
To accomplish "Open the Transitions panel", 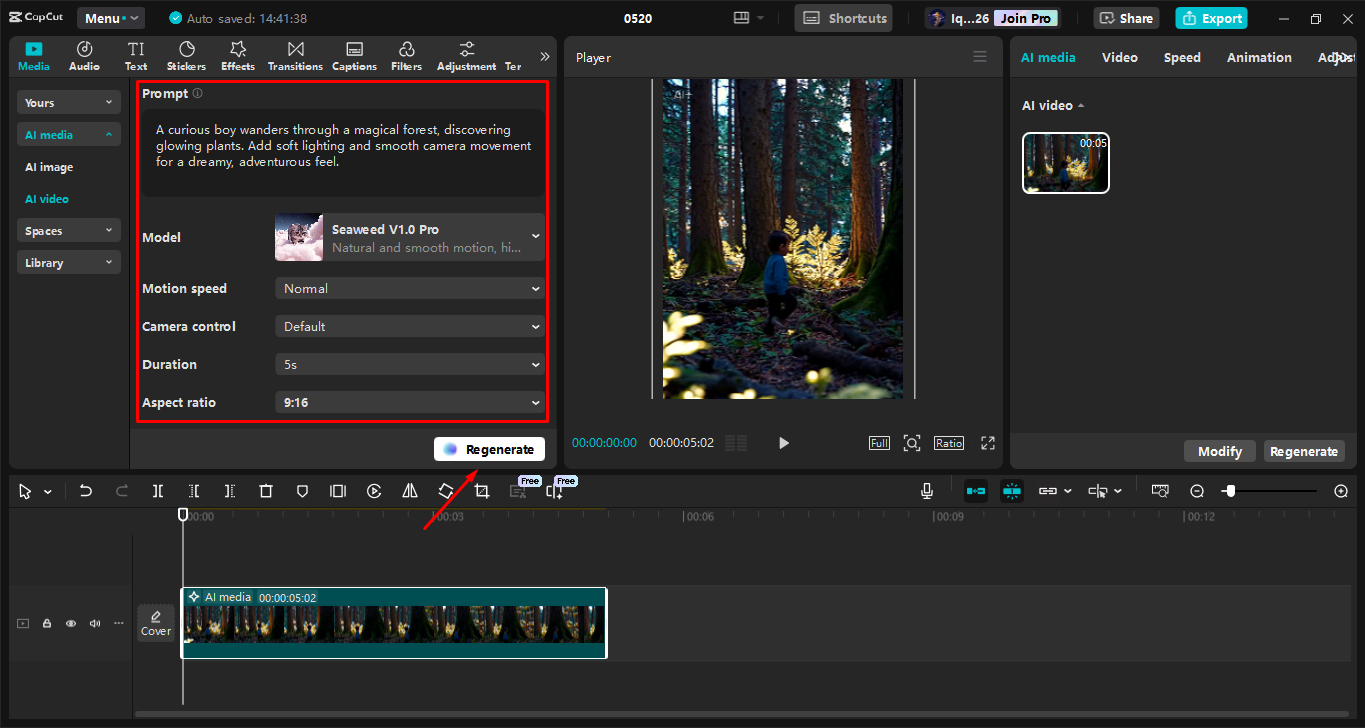I will tap(295, 55).
